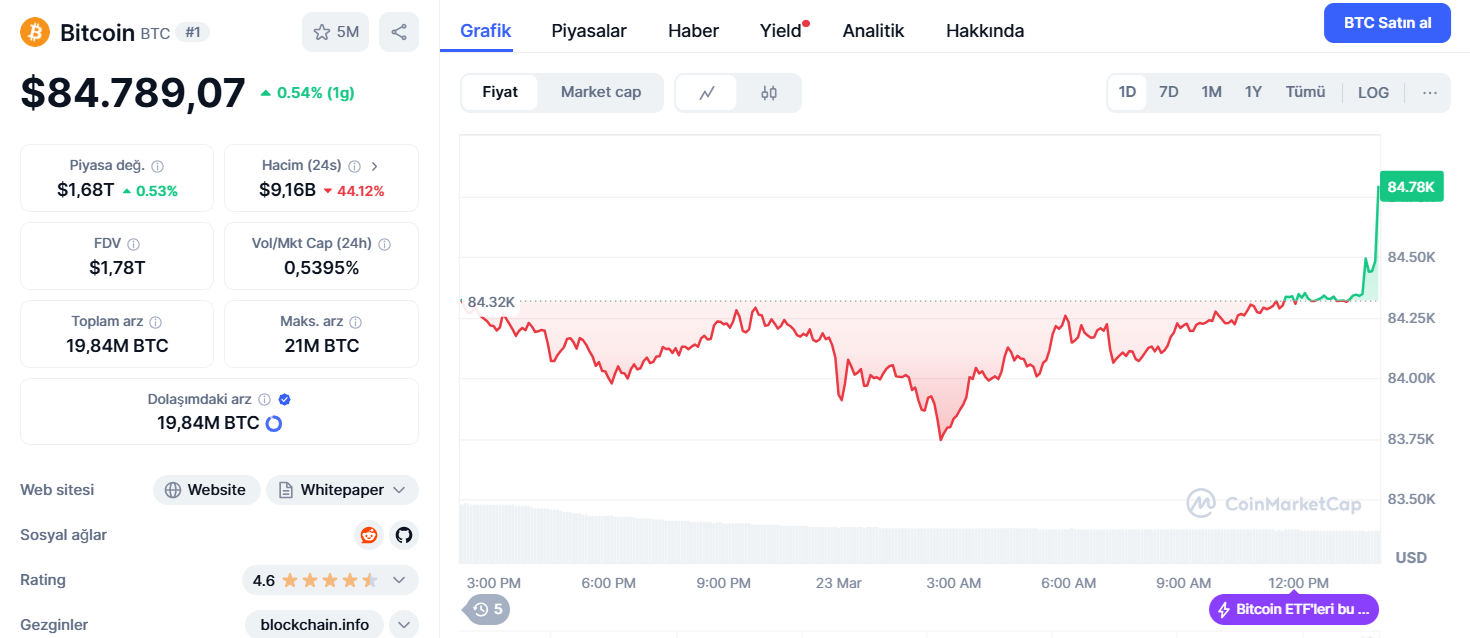Click the $84.789,07 price text

click(x=133, y=93)
